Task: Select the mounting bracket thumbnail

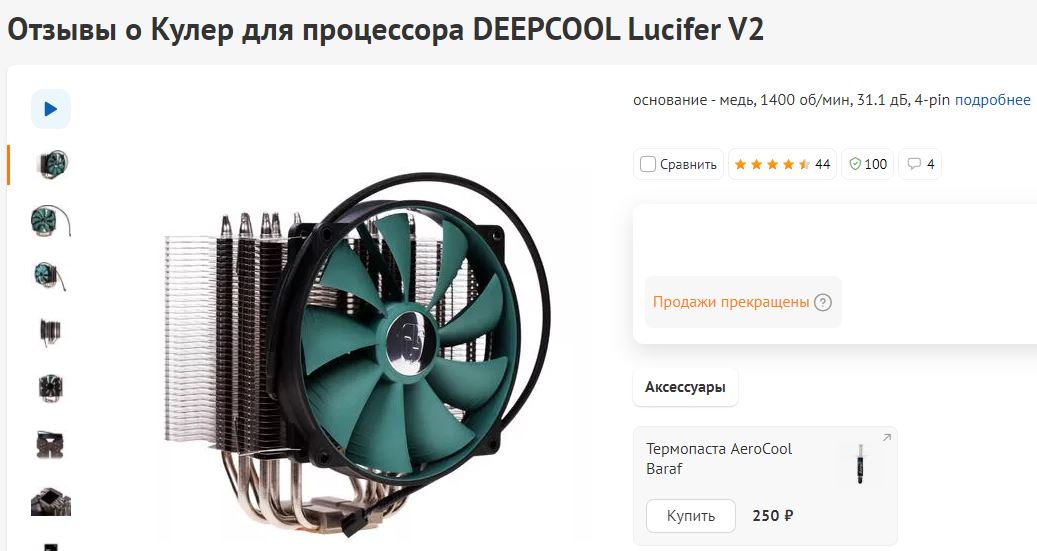Action: [51, 445]
